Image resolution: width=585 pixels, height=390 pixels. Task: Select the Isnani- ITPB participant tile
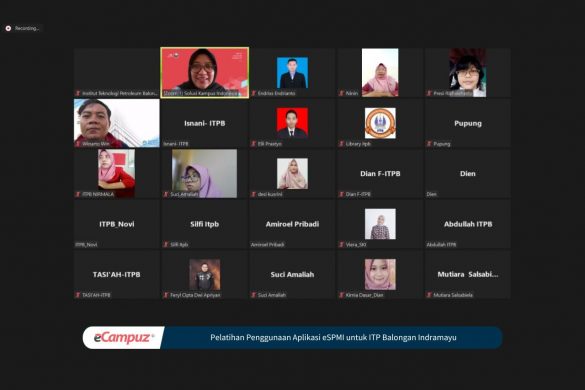click(x=205, y=123)
